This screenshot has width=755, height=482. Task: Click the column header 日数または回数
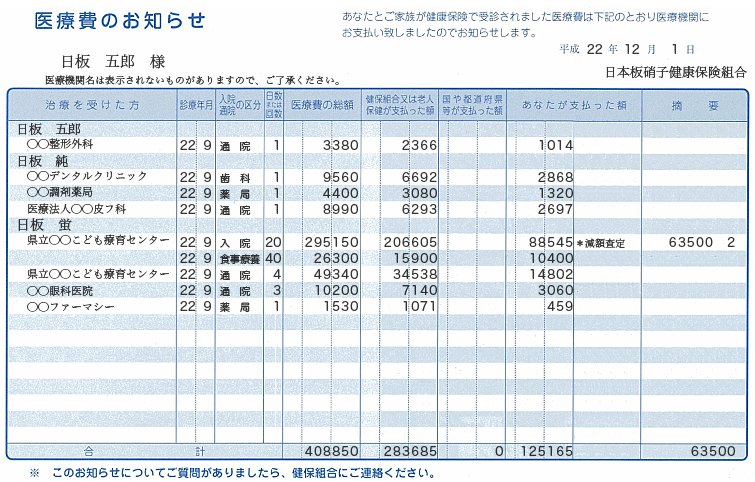(x=273, y=104)
